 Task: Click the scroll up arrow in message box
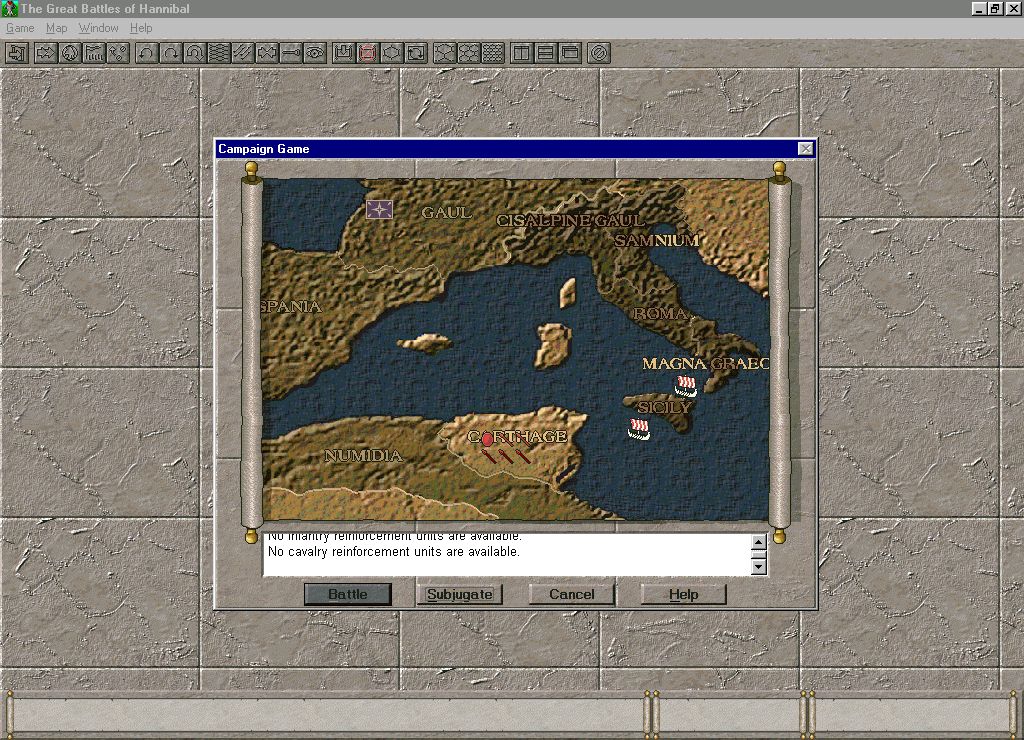(x=758, y=542)
